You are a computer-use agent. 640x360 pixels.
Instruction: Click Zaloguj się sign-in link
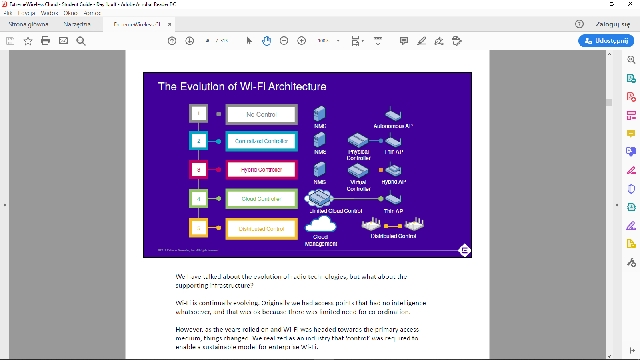[x=613, y=24]
